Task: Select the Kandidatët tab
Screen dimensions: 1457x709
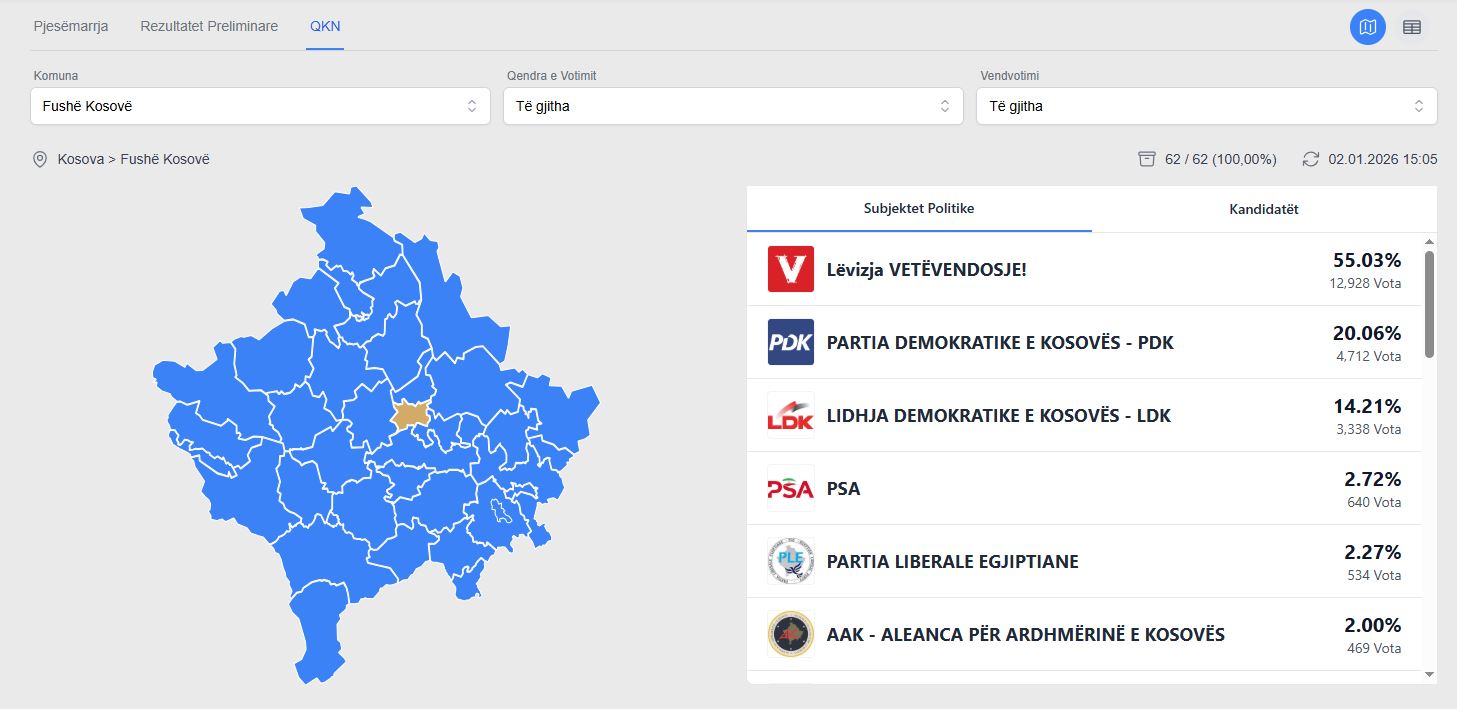Action: tap(1264, 209)
